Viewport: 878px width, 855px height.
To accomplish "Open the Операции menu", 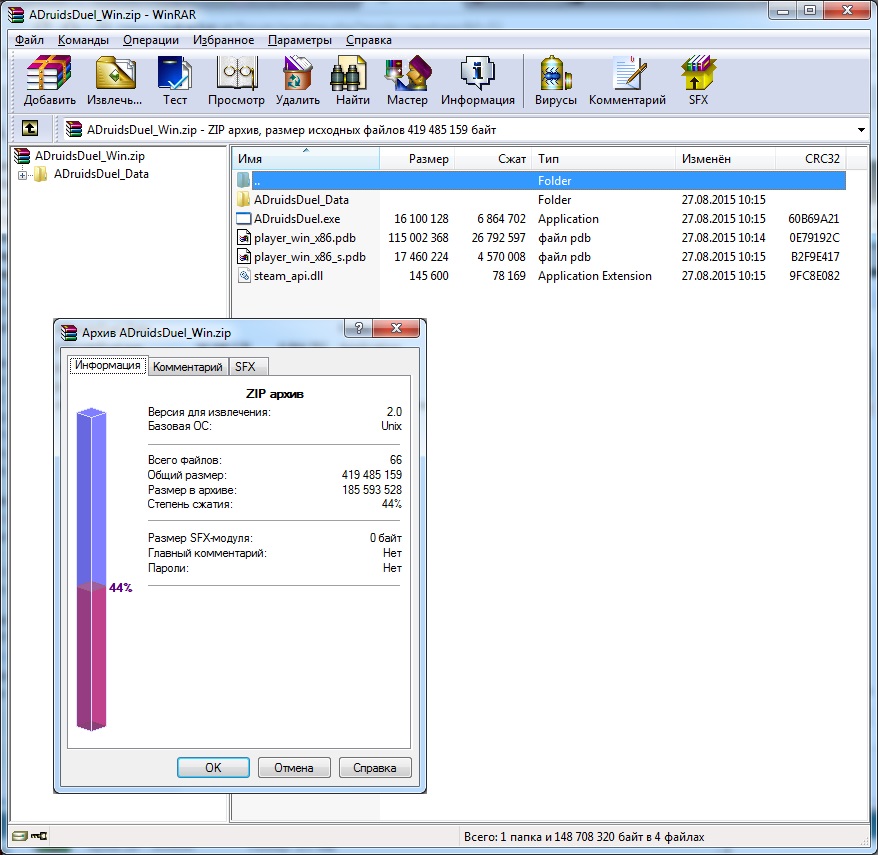I will click(151, 40).
